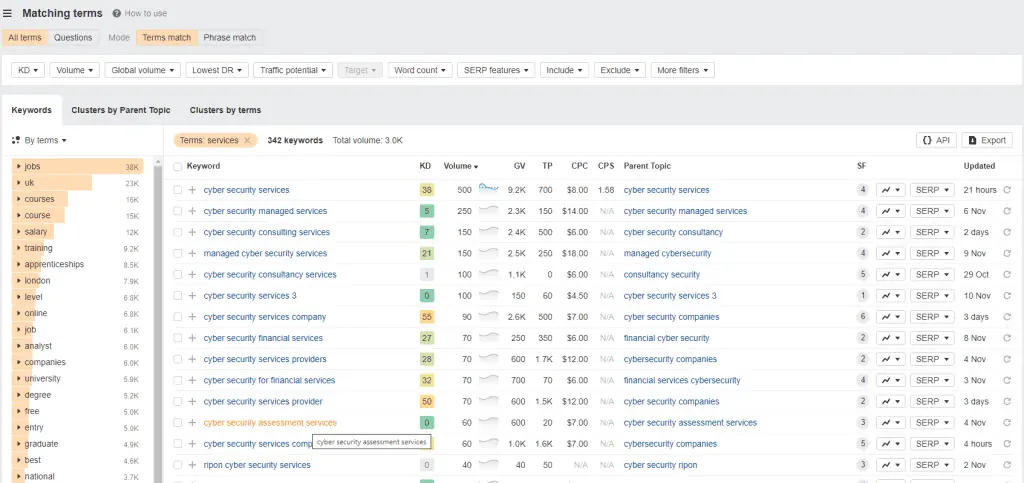Click the 'salary' term in sidebar

pyautogui.click(x=37, y=232)
